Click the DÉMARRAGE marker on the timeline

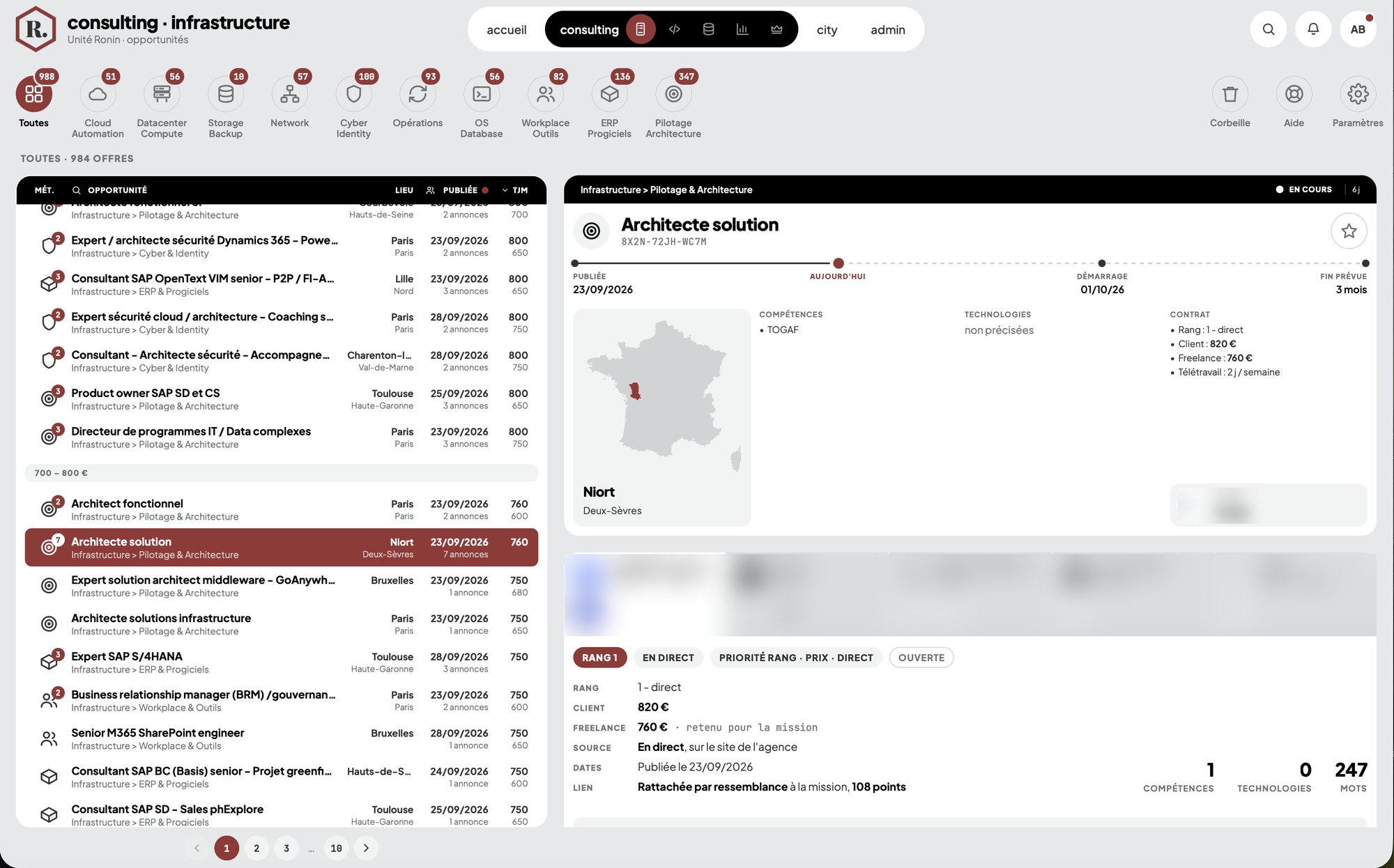1102,263
